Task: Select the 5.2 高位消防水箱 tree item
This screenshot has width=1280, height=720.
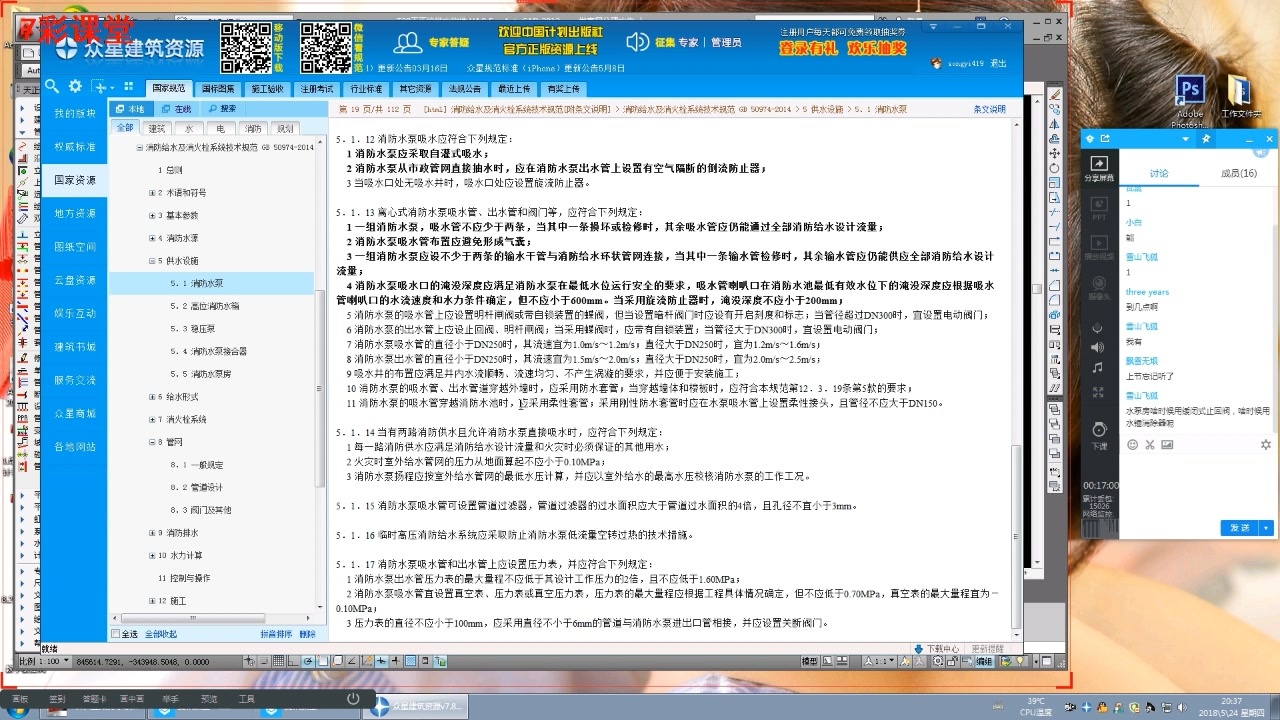Action: (204, 306)
